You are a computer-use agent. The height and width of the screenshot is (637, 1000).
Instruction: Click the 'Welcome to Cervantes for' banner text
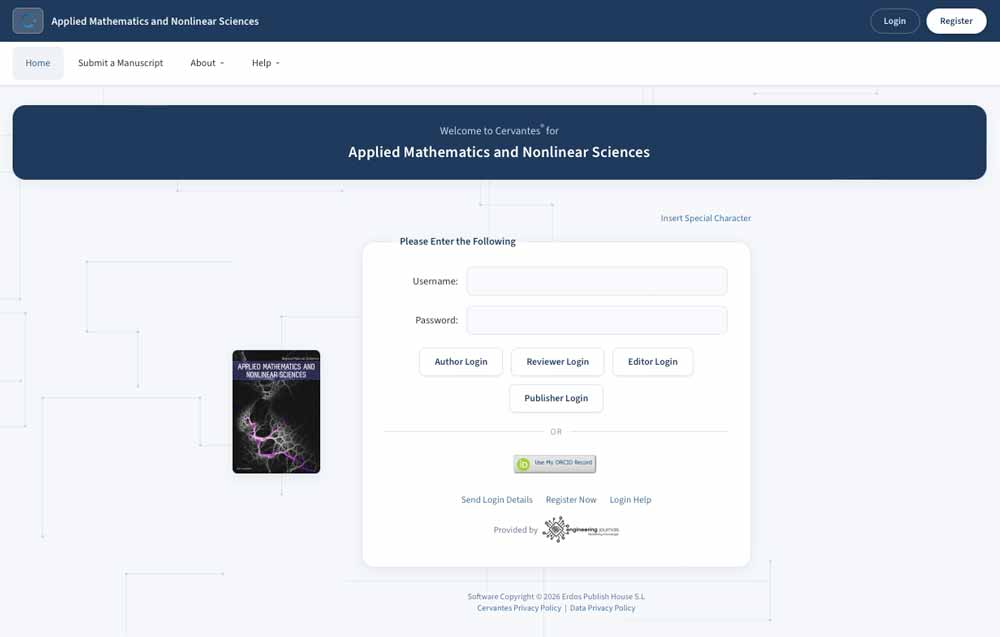click(499, 130)
